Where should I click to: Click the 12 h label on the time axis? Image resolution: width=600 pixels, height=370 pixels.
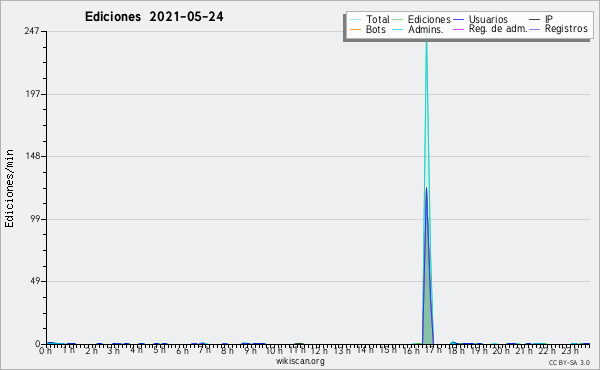pos(318,351)
